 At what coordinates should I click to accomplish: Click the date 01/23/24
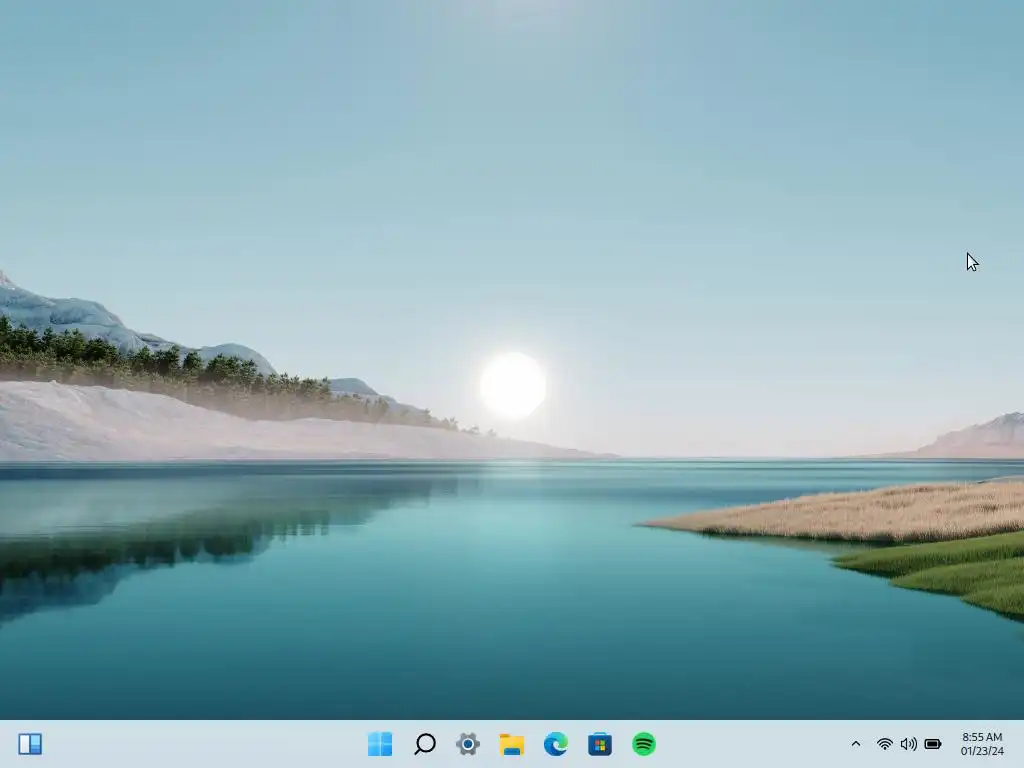[982, 751]
